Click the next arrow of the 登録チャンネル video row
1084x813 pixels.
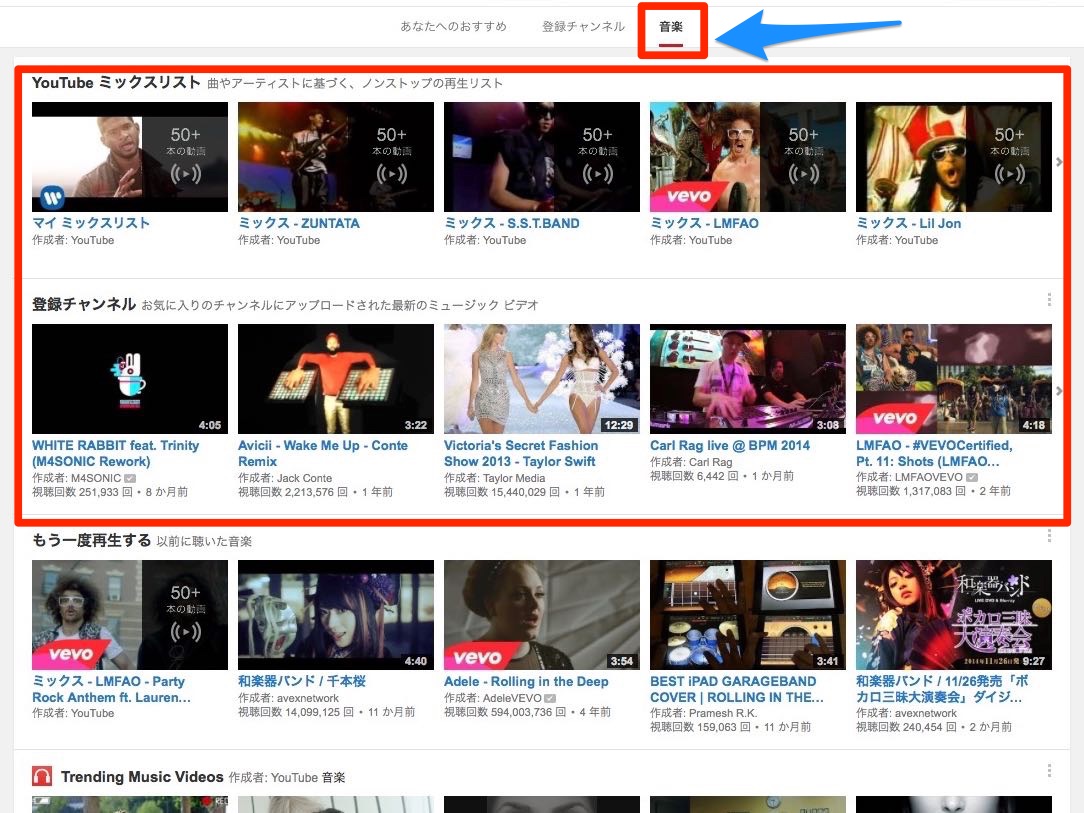(1058, 391)
